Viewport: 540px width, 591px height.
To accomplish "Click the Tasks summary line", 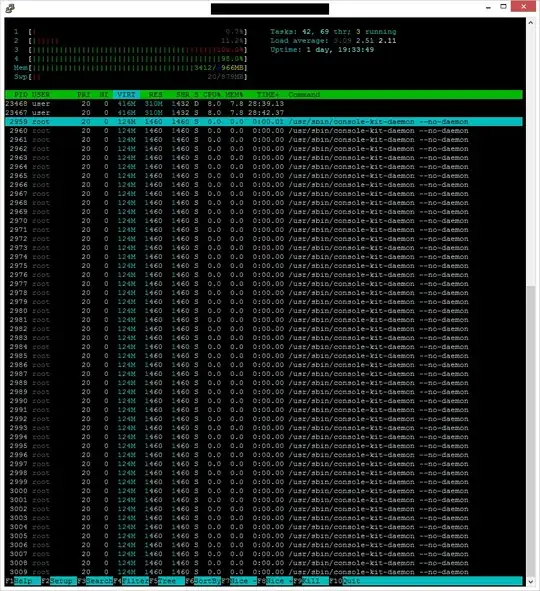I will 333,32.
